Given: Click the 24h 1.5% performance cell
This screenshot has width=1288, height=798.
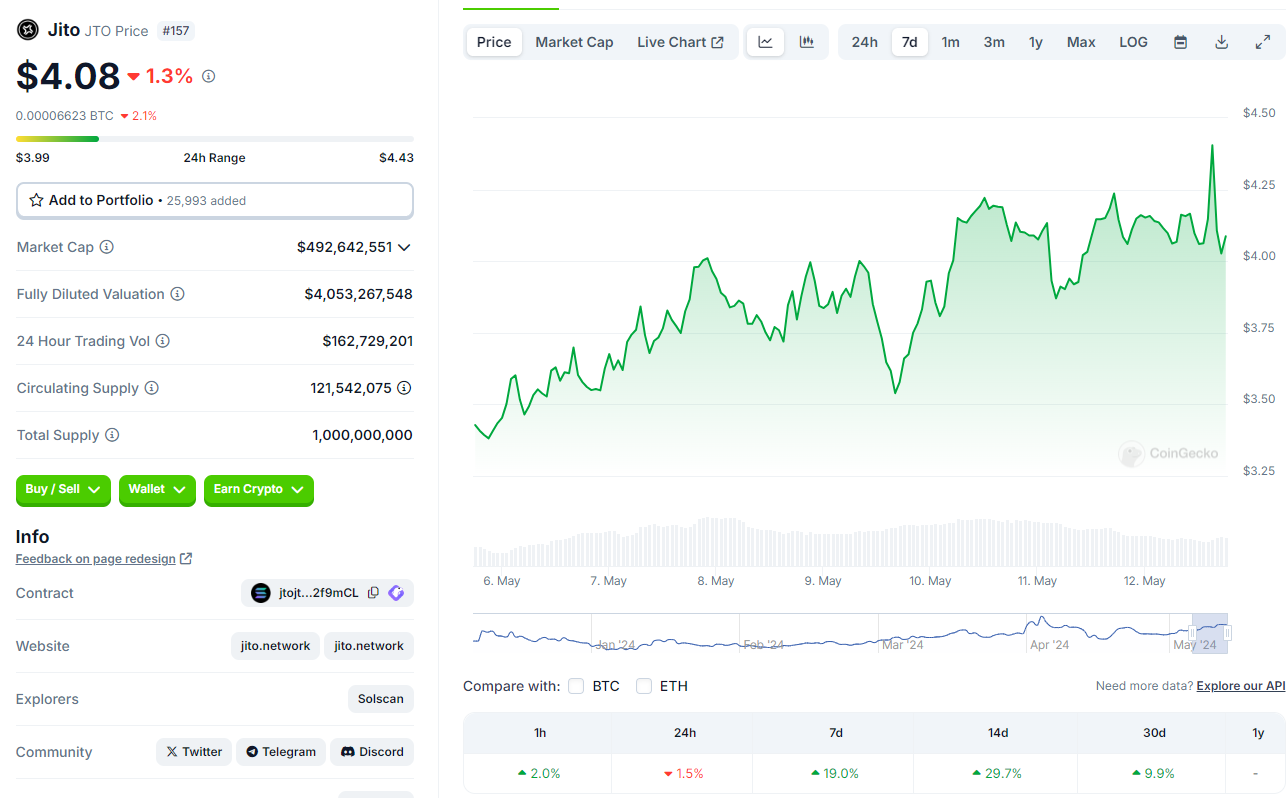Looking at the screenshot, I should coord(684,773).
